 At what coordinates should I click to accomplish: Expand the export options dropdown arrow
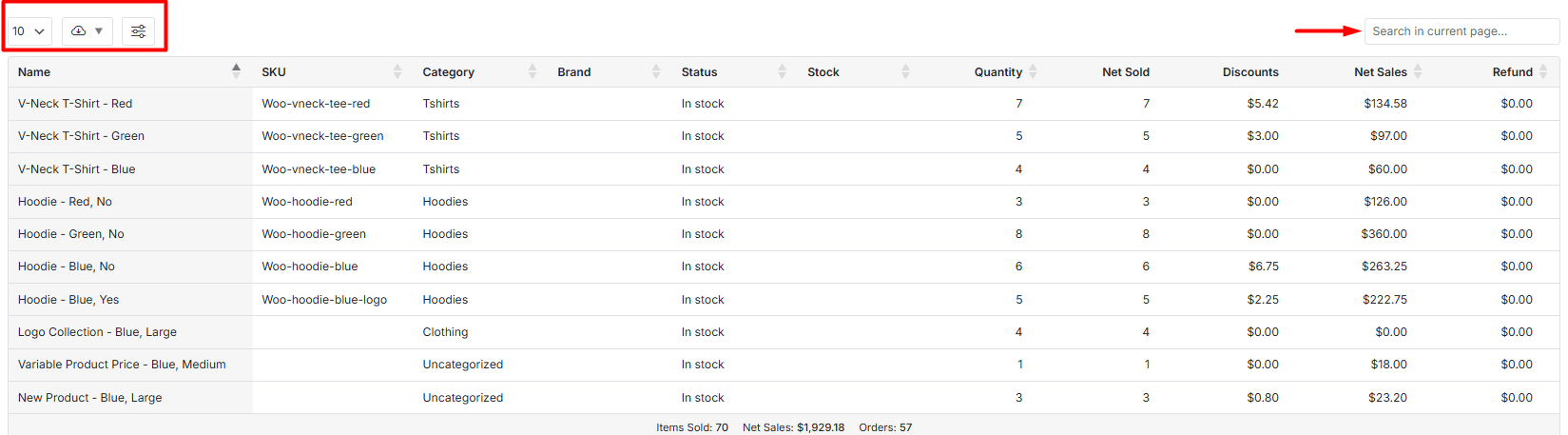(x=99, y=31)
